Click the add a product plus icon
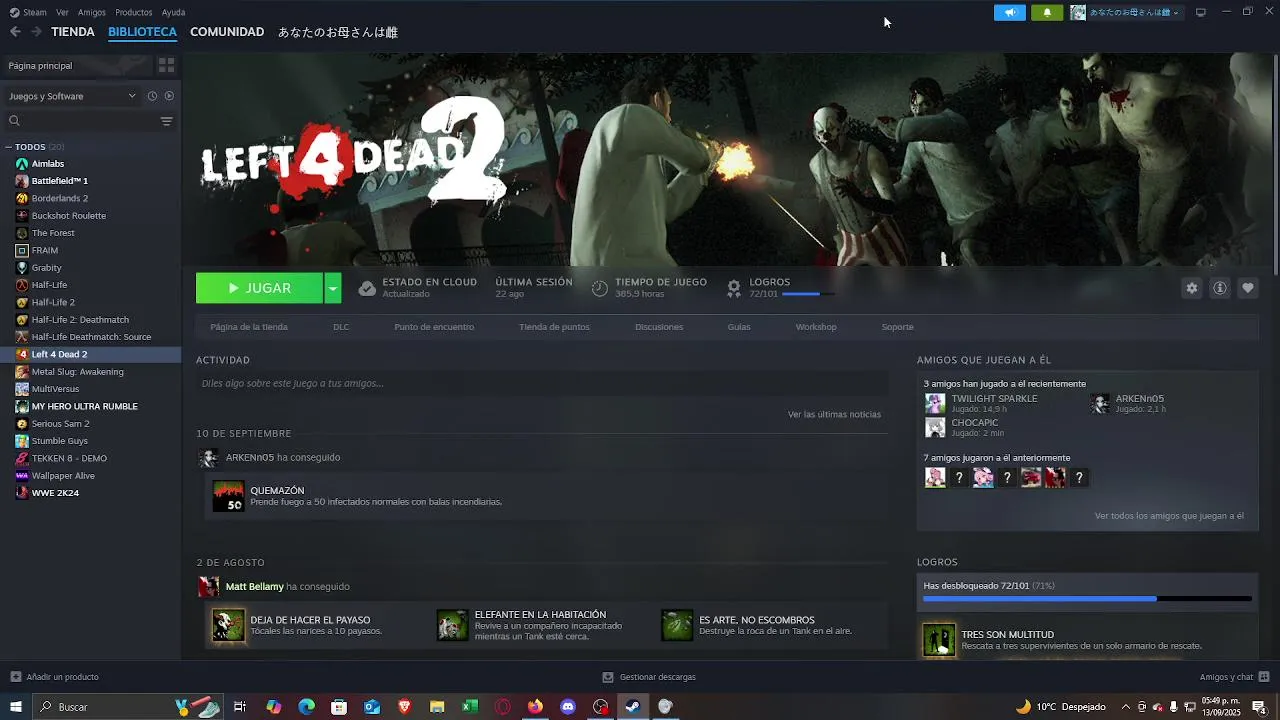1280x720 pixels. click(x=15, y=677)
